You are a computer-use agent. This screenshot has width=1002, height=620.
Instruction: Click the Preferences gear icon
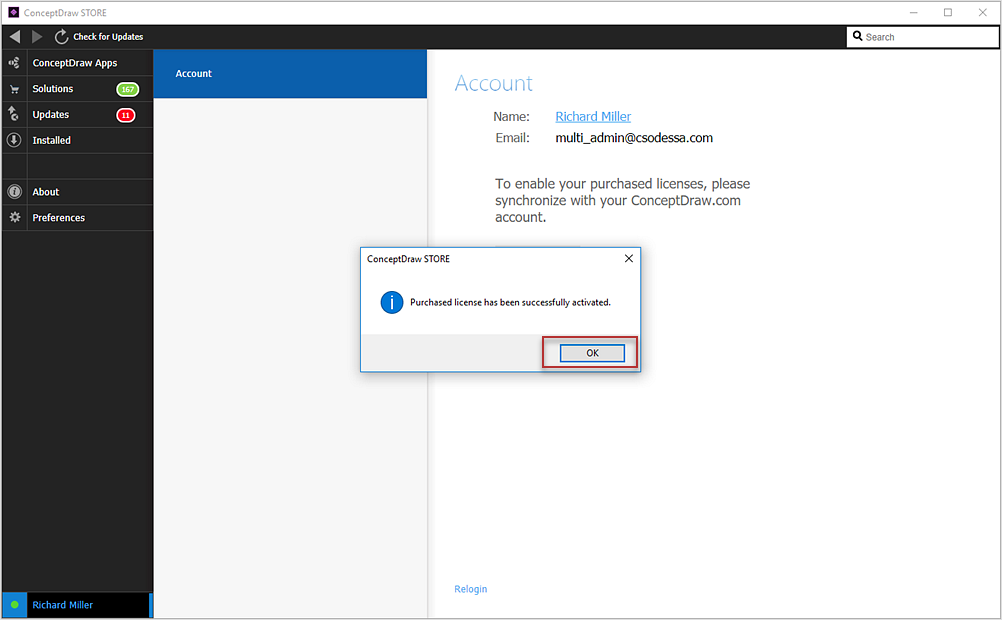tap(15, 217)
